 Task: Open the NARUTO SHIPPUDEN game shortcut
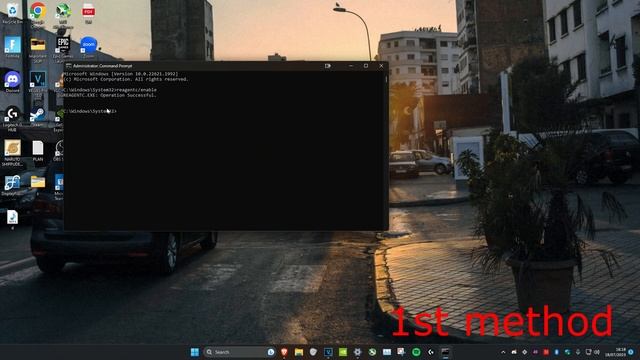(13, 152)
